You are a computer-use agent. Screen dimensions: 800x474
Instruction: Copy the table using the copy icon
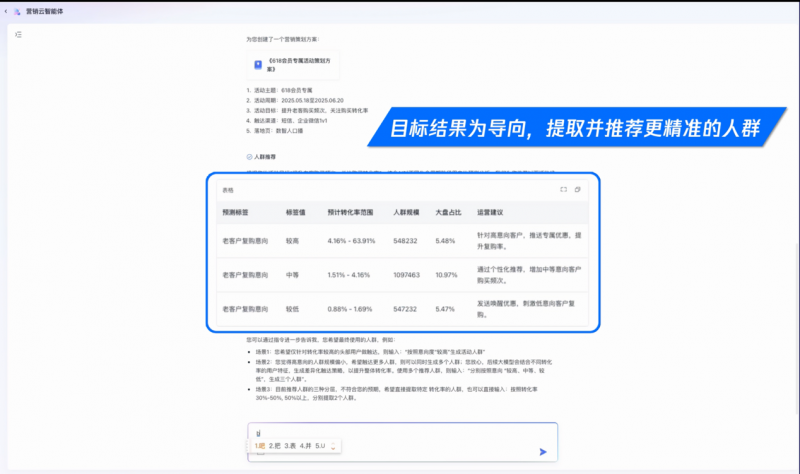click(x=577, y=189)
